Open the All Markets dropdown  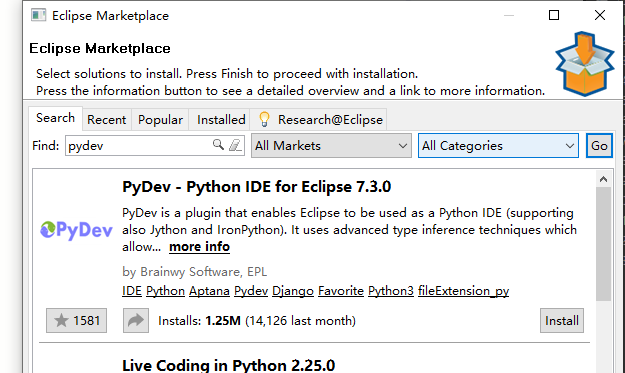click(x=331, y=145)
